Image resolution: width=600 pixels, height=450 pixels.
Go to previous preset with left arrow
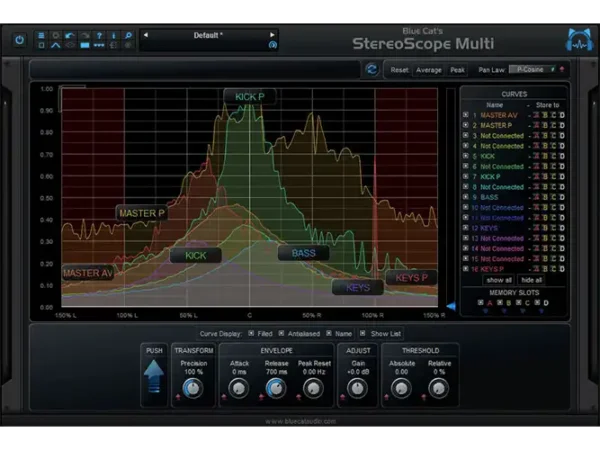pyautogui.click(x=146, y=35)
